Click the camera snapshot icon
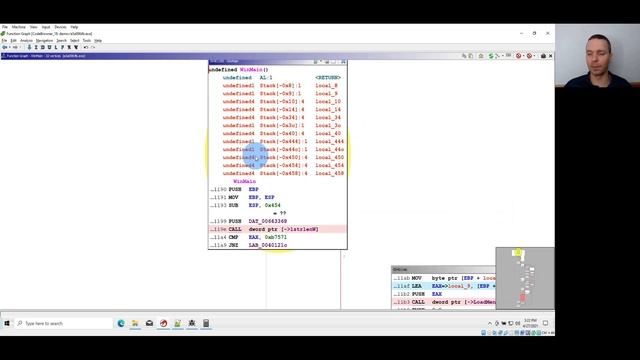The width and height of the screenshot is (640, 360). pos(543,56)
